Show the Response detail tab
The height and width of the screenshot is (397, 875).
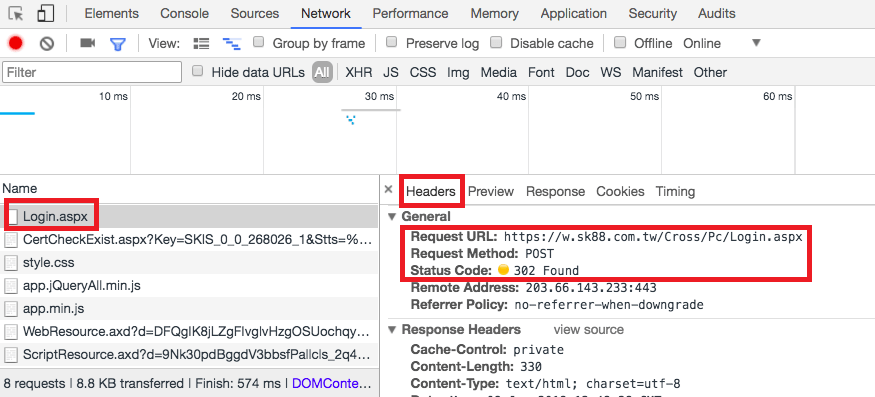click(555, 192)
